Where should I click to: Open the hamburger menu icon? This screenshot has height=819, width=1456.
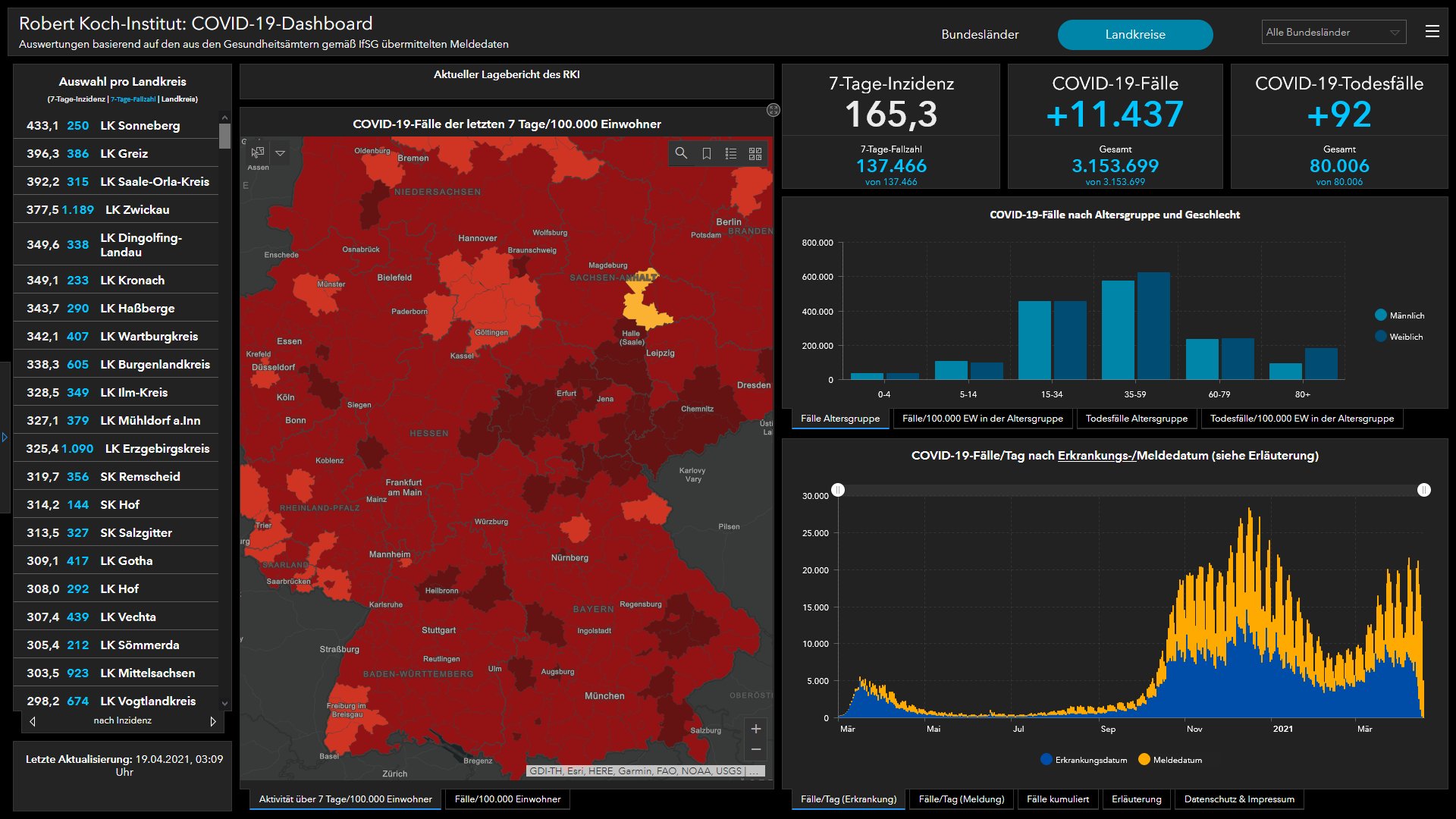pyautogui.click(x=1432, y=31)
